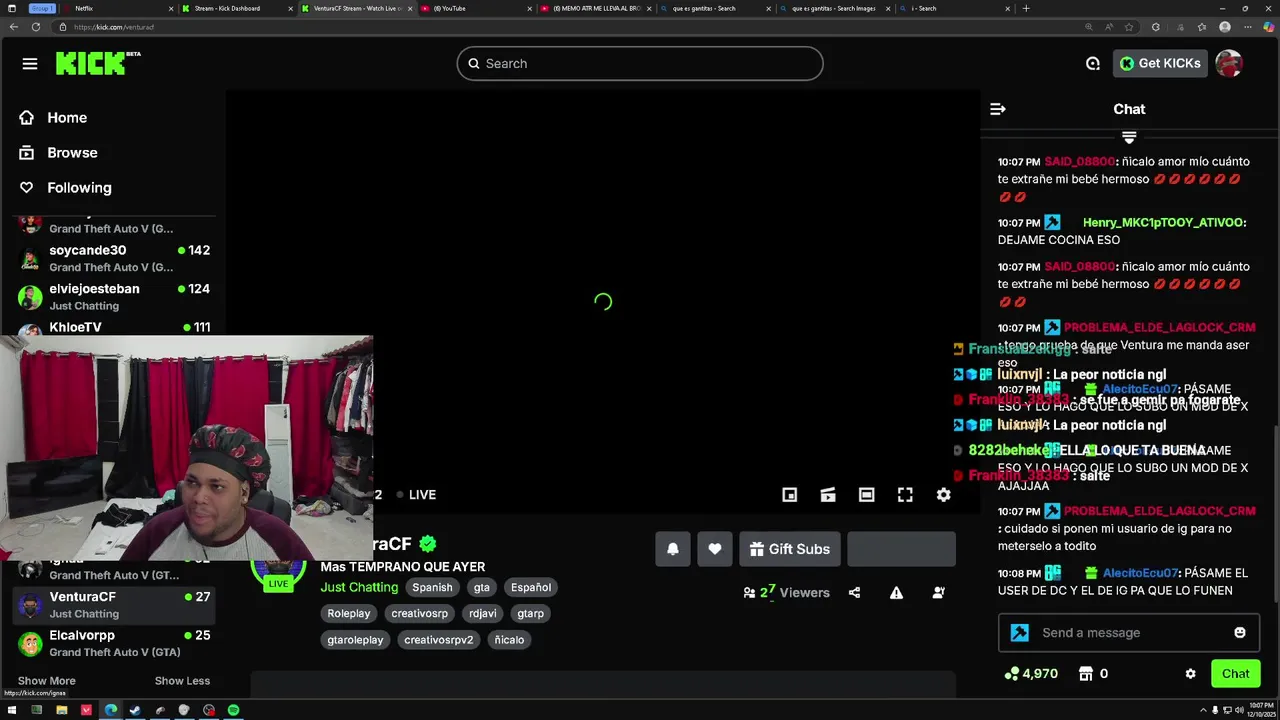Switch to the YouTube browser tab
The height and width of the screenshot is (720, 1280).
click(476, 8)
